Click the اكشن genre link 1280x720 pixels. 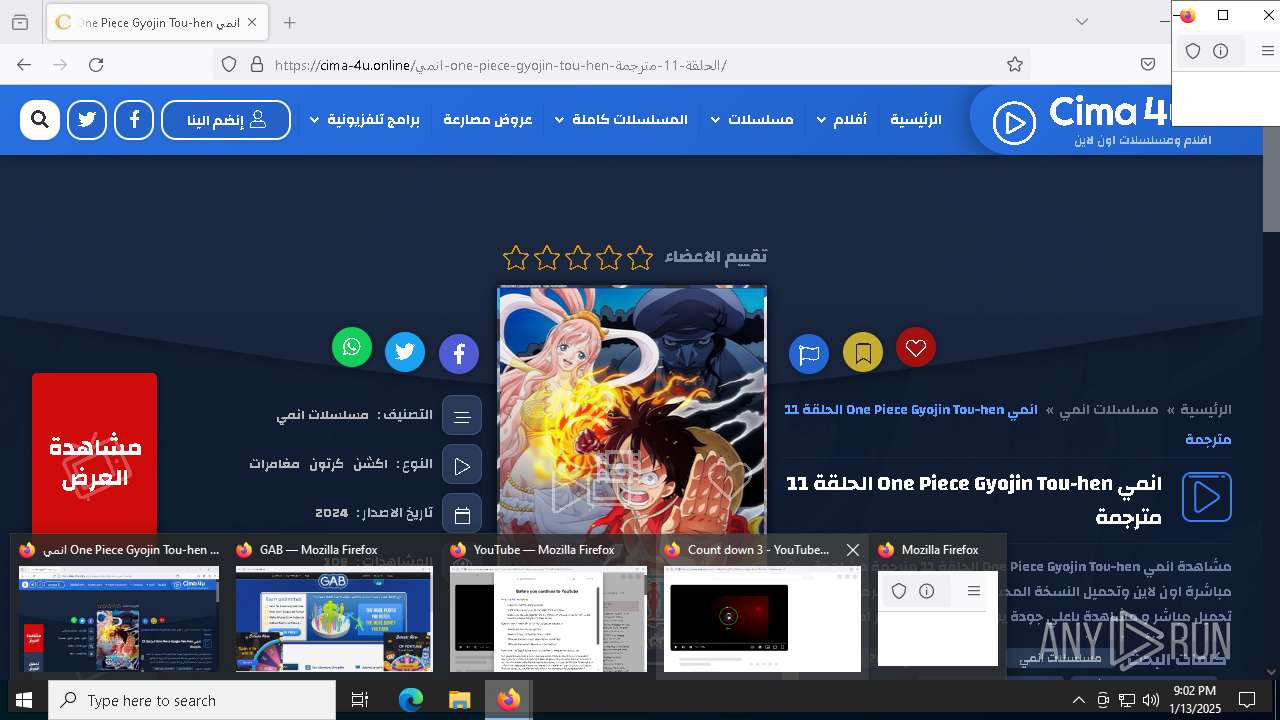[x=371, y=464]
